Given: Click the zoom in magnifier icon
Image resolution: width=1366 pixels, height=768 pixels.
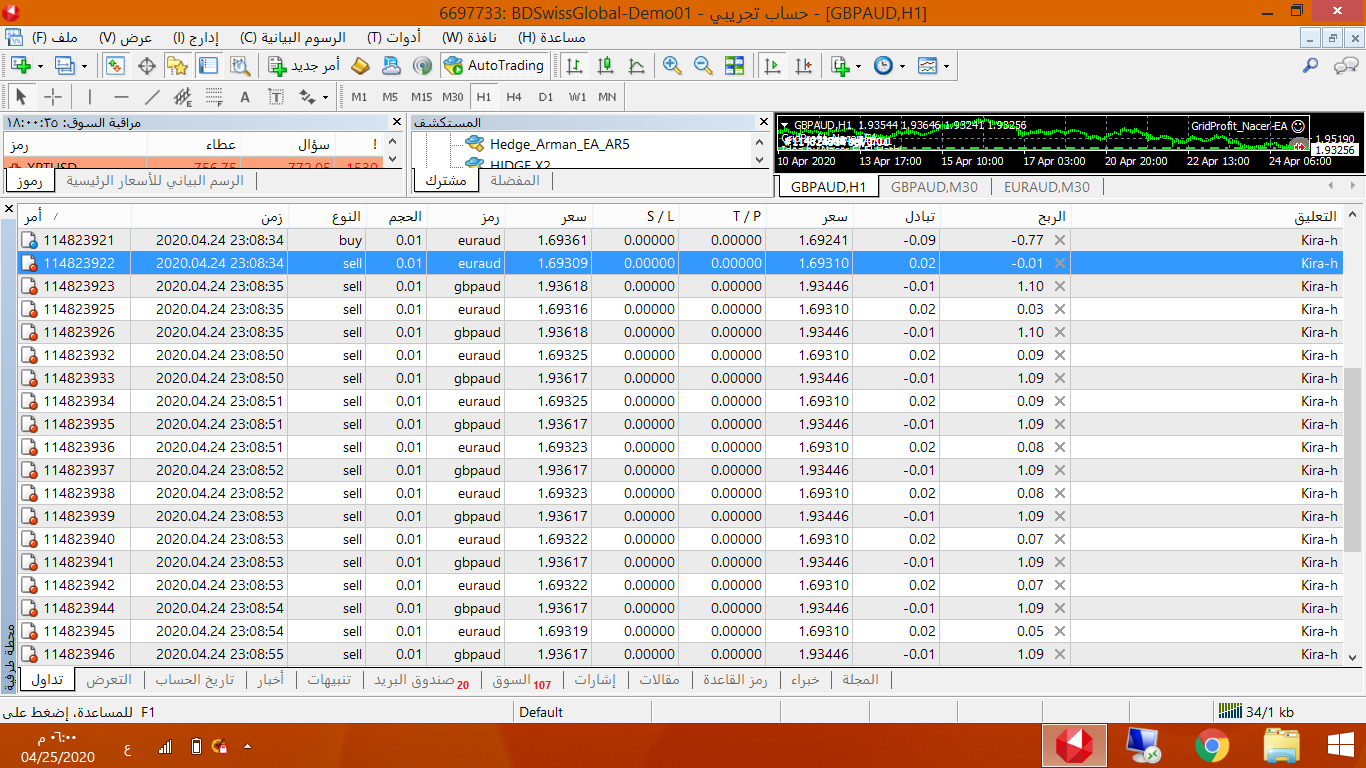Looking at the screenshot, I should [672, 66].
